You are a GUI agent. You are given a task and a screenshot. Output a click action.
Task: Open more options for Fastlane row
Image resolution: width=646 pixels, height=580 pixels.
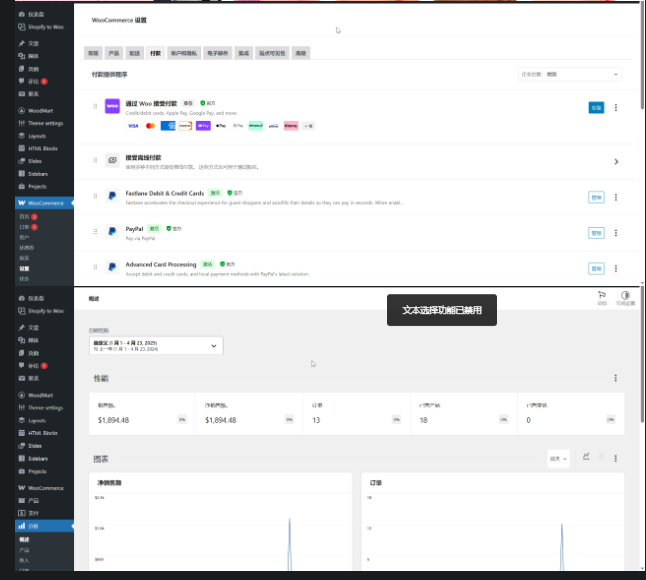[616, 197]
